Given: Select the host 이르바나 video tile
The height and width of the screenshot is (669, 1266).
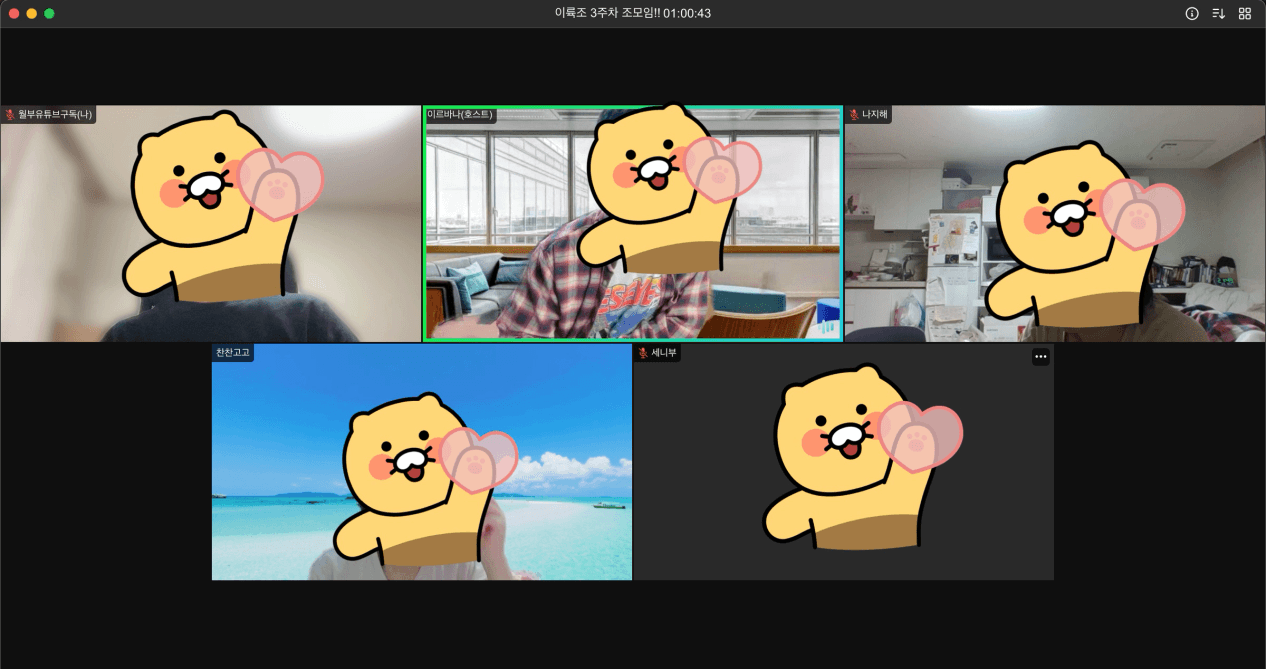Looking at the screenshot, I should tap(632, 224).
